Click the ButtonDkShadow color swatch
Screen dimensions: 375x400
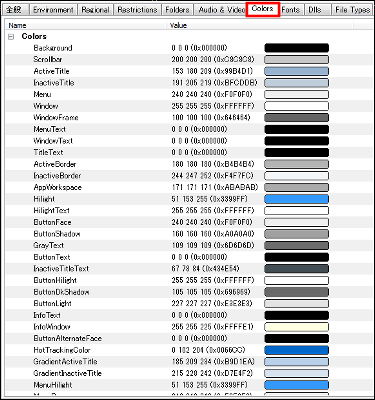coord(297,292)
